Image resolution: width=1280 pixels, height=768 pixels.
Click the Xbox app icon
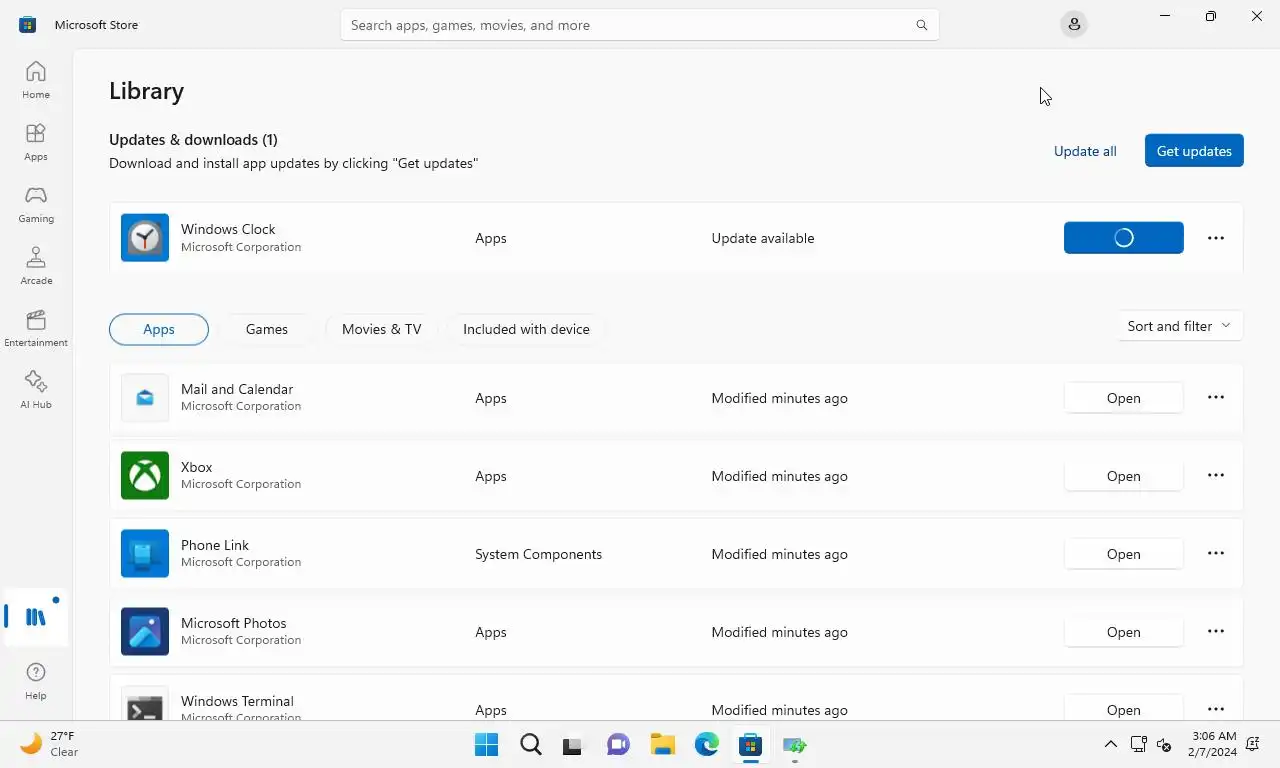point(145,476)
